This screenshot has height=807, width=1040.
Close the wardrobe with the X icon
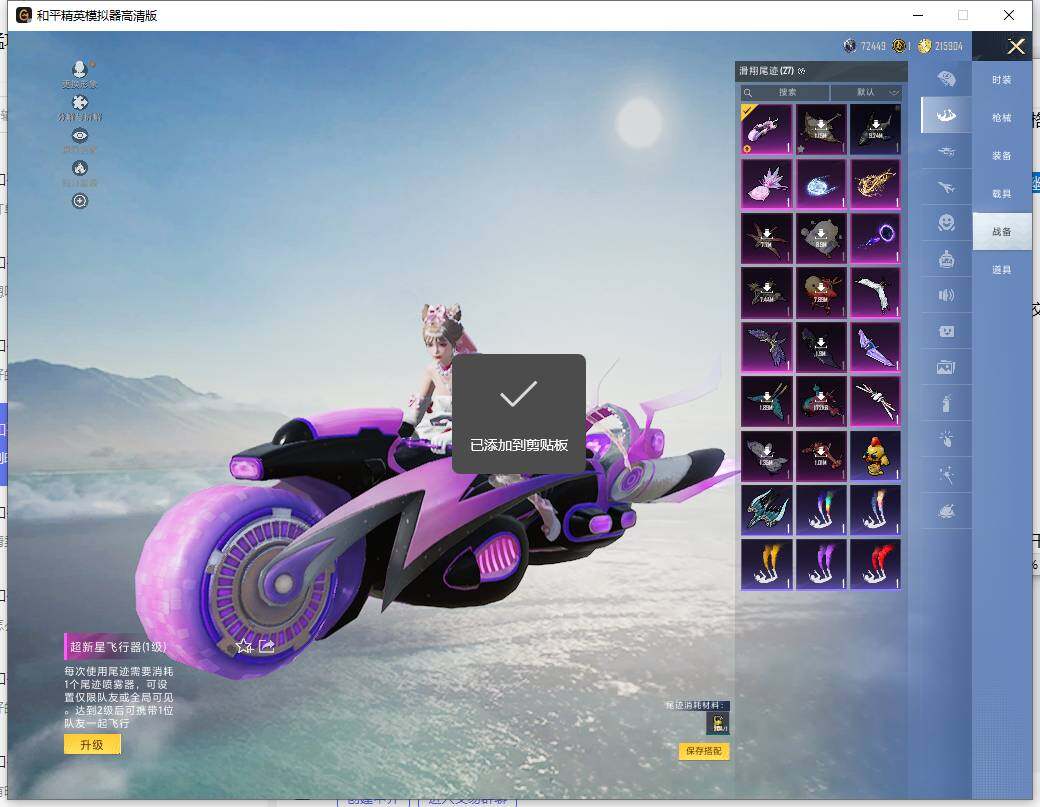click(1015, 46)
